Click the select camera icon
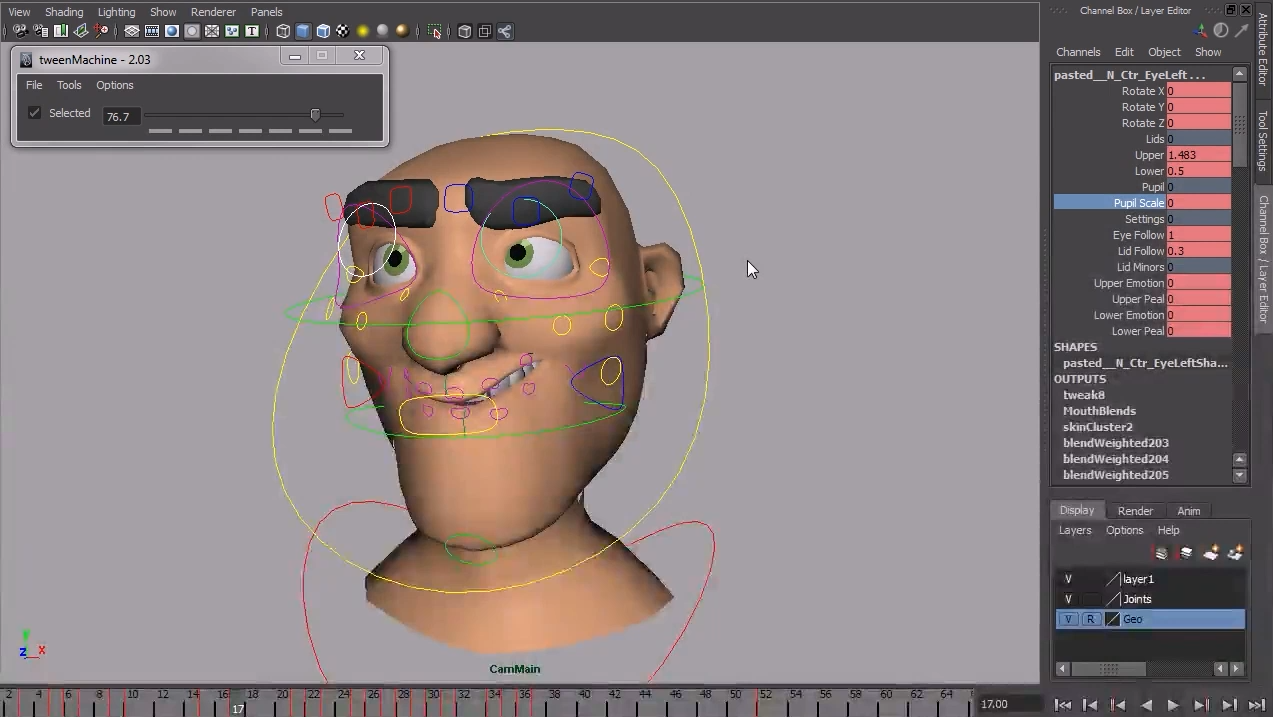1273x717 pixels. coord(20,31)
